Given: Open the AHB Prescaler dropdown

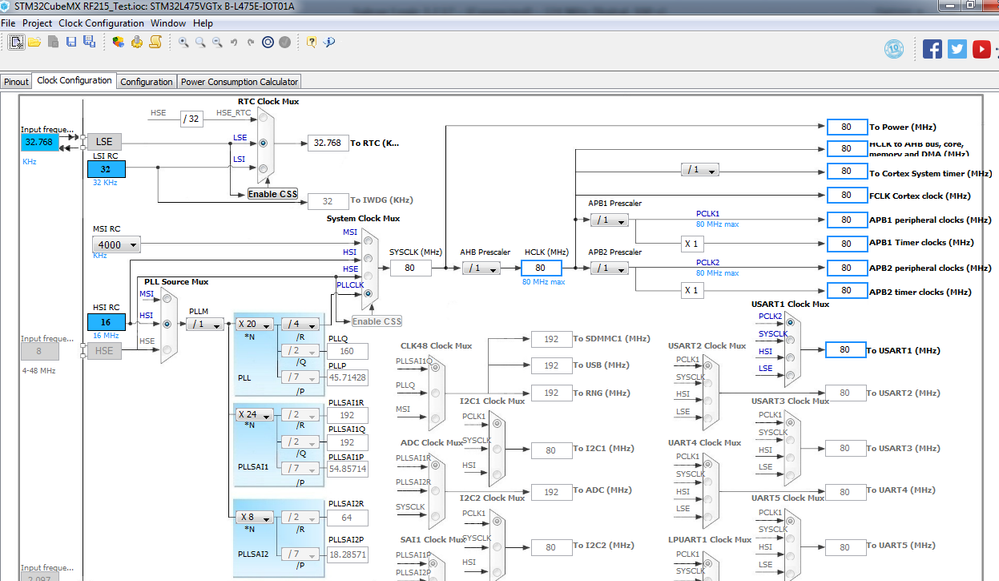Looking at the screenshot, I should [481, 268].
